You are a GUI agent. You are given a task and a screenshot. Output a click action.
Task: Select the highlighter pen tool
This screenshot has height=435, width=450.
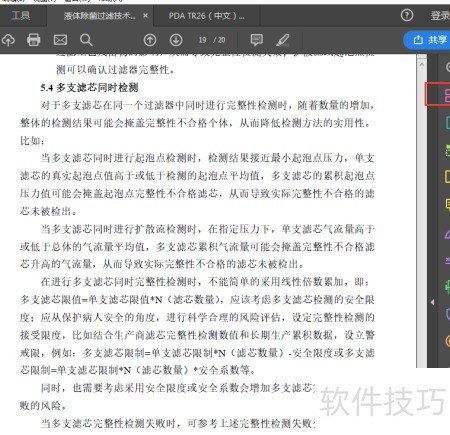click(283, 40)
